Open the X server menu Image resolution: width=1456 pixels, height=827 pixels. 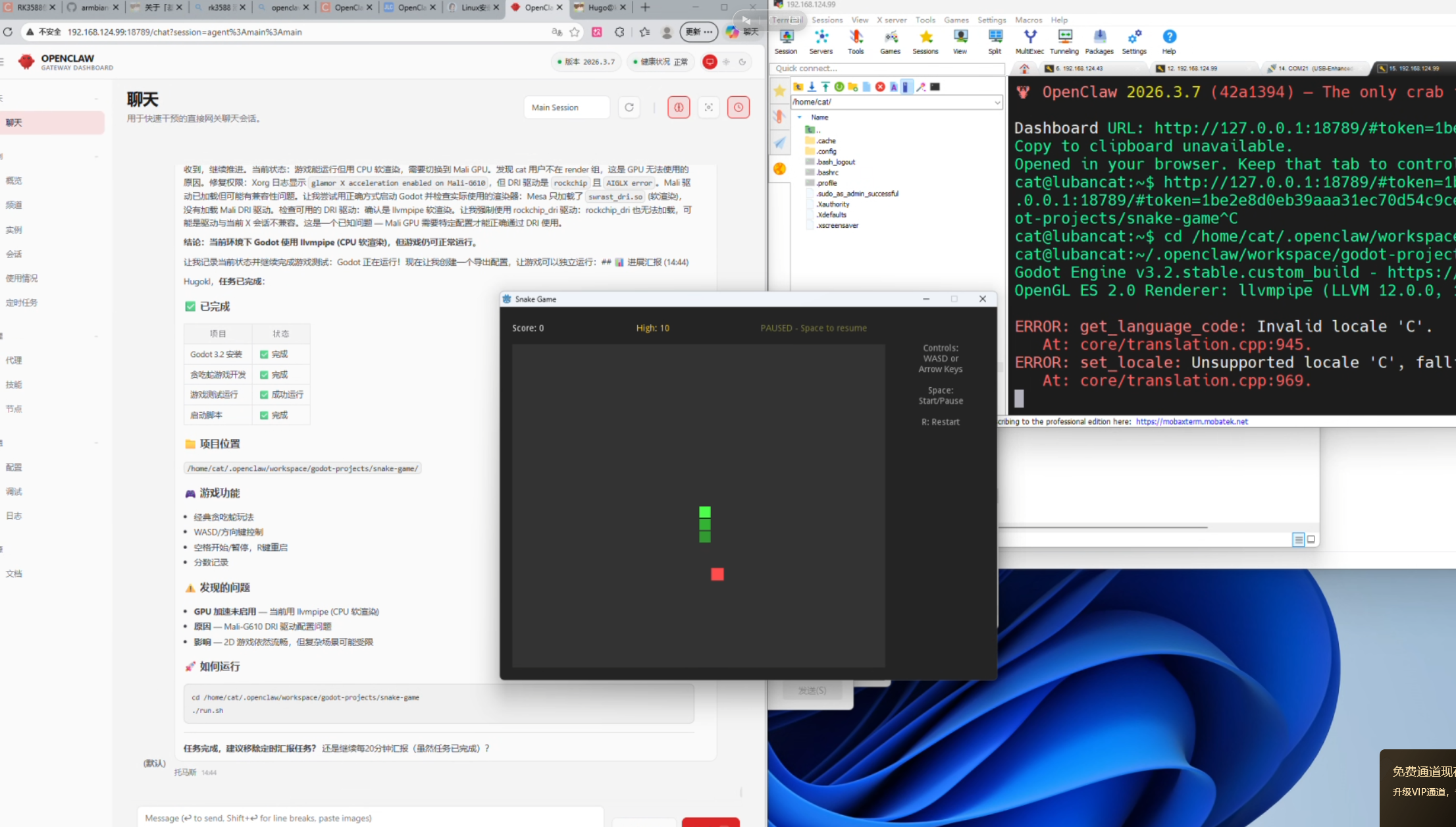click(891, 20)
